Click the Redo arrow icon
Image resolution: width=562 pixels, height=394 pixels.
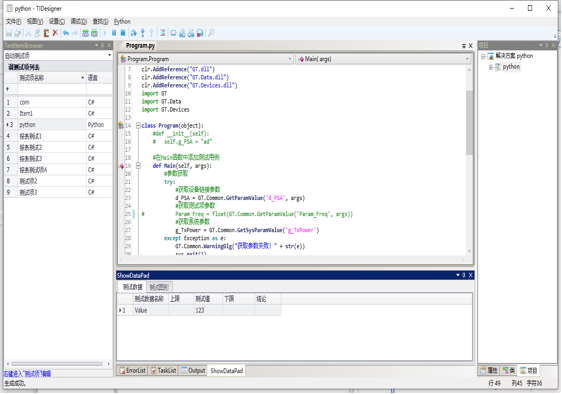[x=75, y=33]
